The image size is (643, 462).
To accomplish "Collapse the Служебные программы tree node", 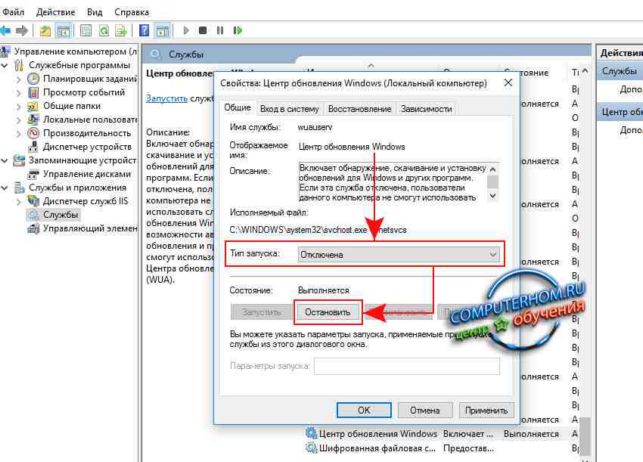I will [5, 65].
